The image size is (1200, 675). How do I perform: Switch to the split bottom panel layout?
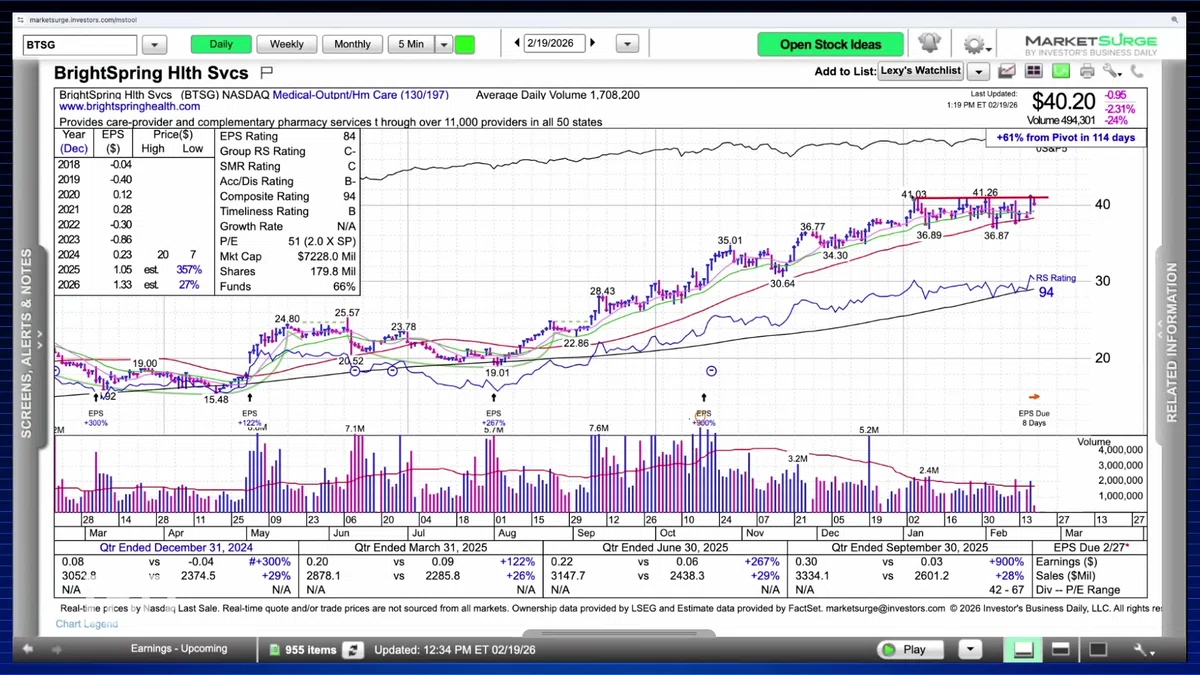(1061, 650)
